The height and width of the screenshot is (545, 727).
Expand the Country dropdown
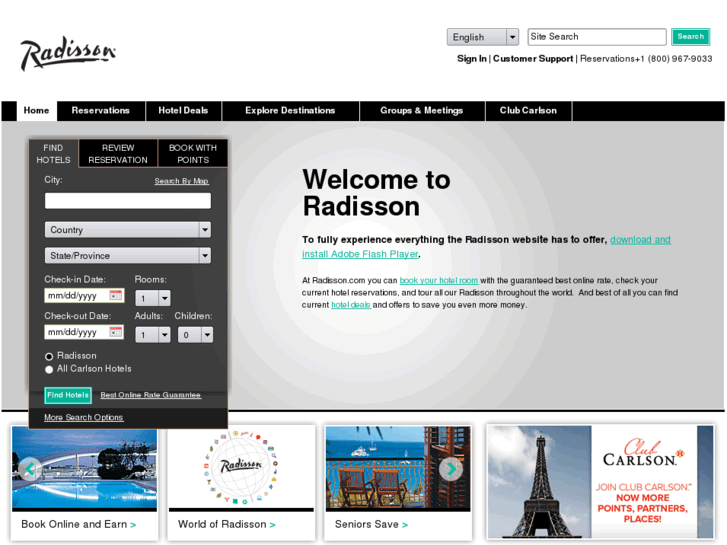128,230
